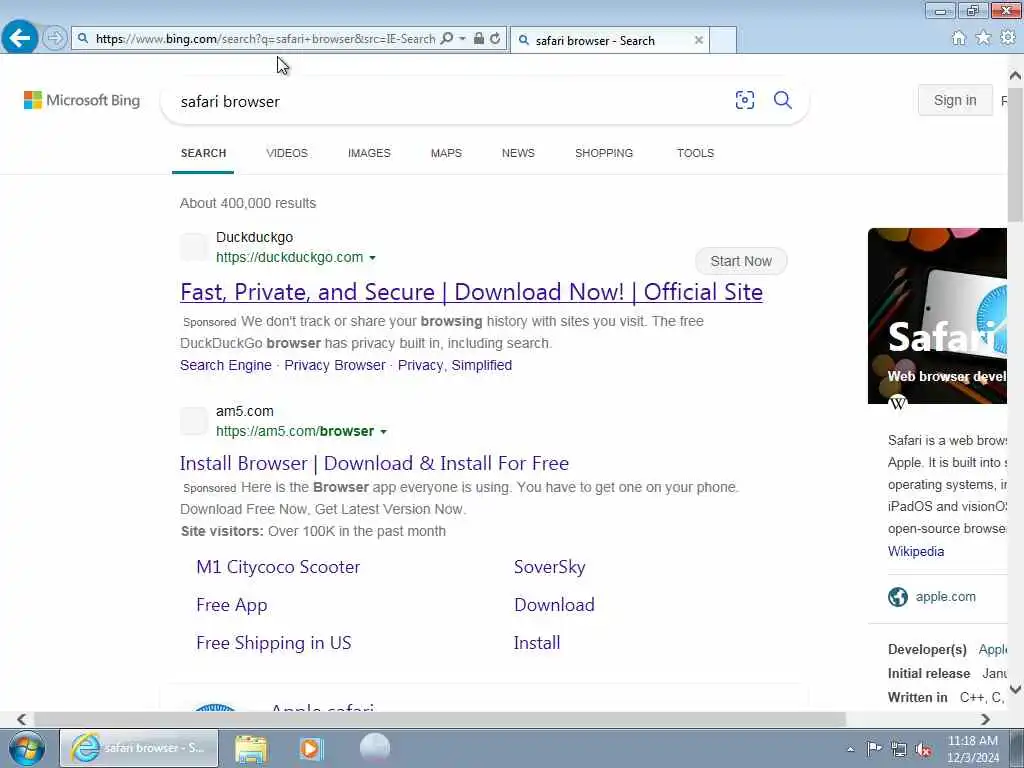
Task: Open Action Center flag tray icon
Action: pyautogui.click(x=873, y=748)
